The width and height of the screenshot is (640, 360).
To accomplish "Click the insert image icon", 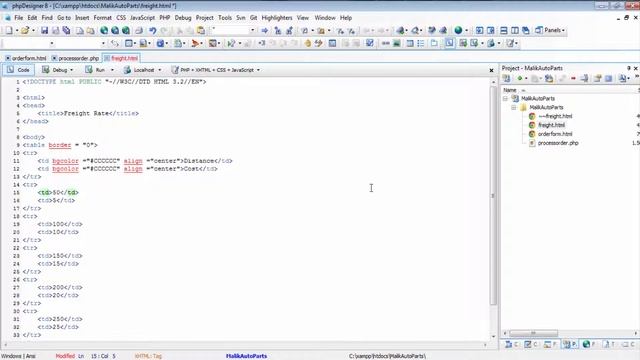I will tap(396, 43).
